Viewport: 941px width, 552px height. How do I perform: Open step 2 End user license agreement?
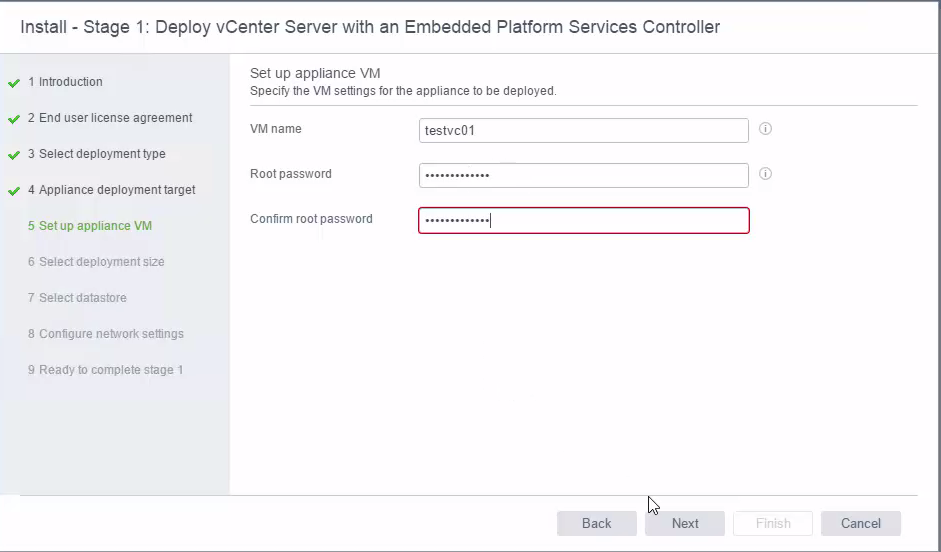click(x=110, y=118)
